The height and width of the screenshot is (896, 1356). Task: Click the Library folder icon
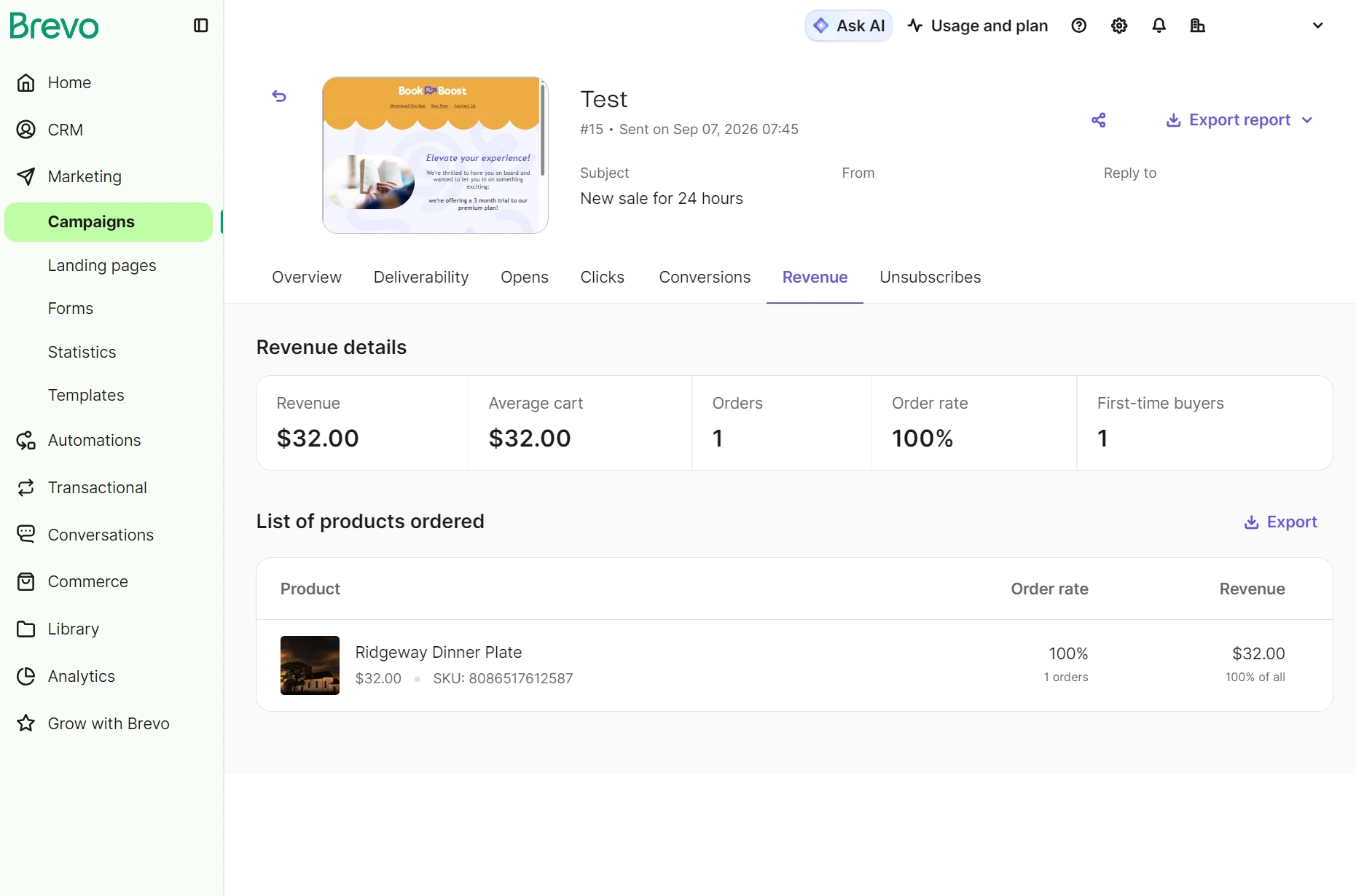pos(26,629)
